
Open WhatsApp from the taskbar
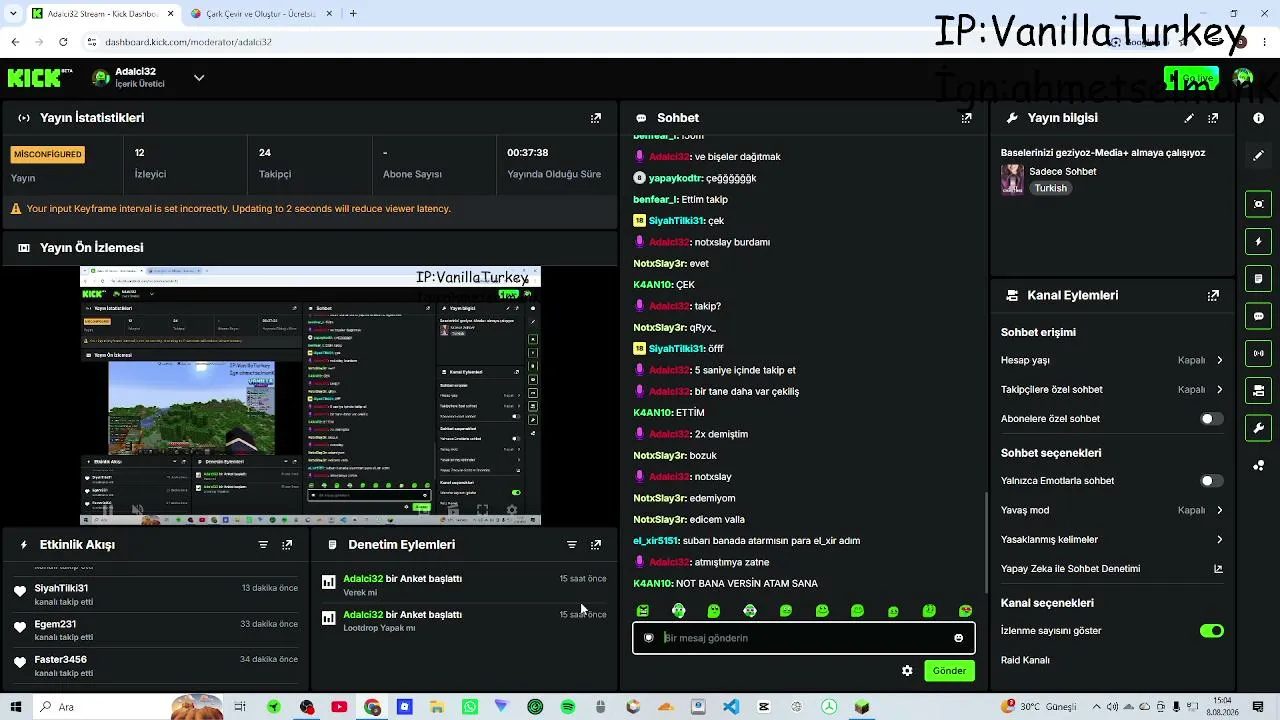[x=470, y=707]
